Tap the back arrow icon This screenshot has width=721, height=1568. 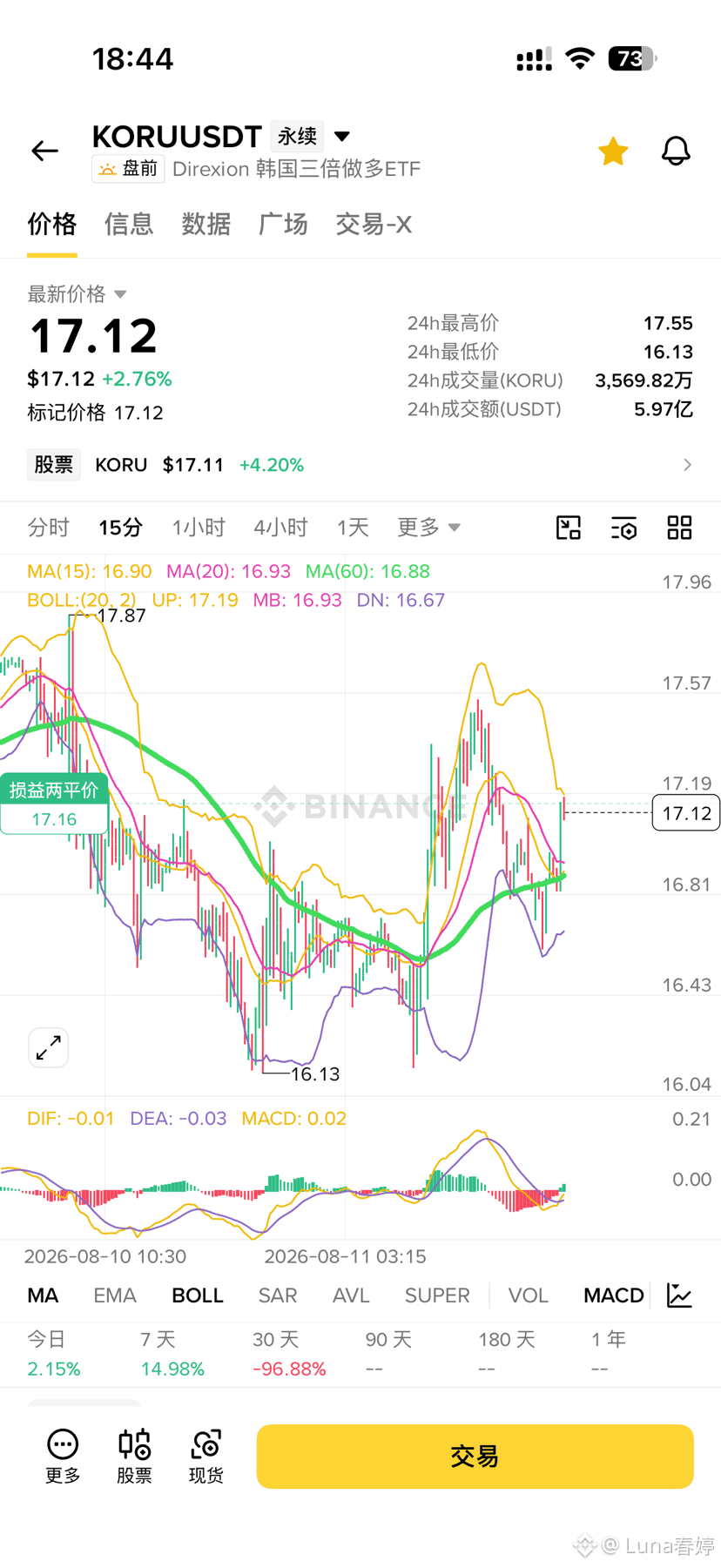(x=44, y=151)
